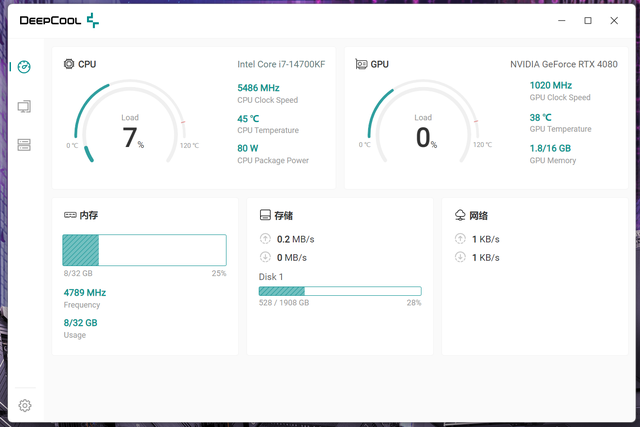Click the memory usage bar

[x=144, y=250]
